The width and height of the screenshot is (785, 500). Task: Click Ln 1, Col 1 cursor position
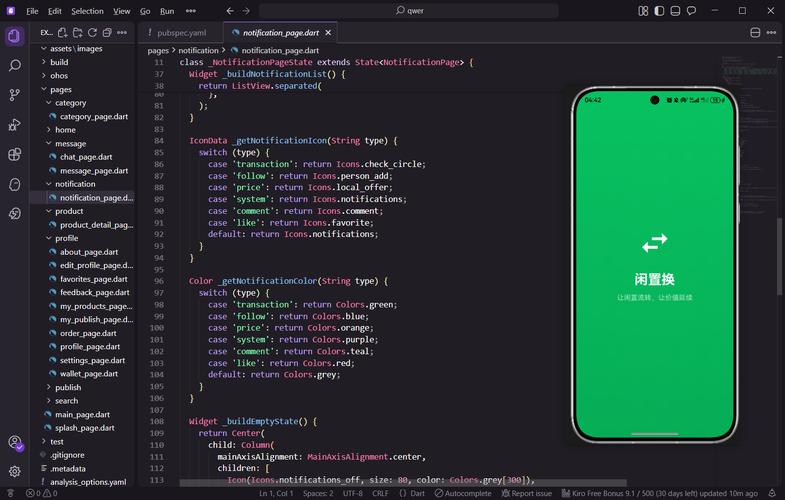pos(276,493)
